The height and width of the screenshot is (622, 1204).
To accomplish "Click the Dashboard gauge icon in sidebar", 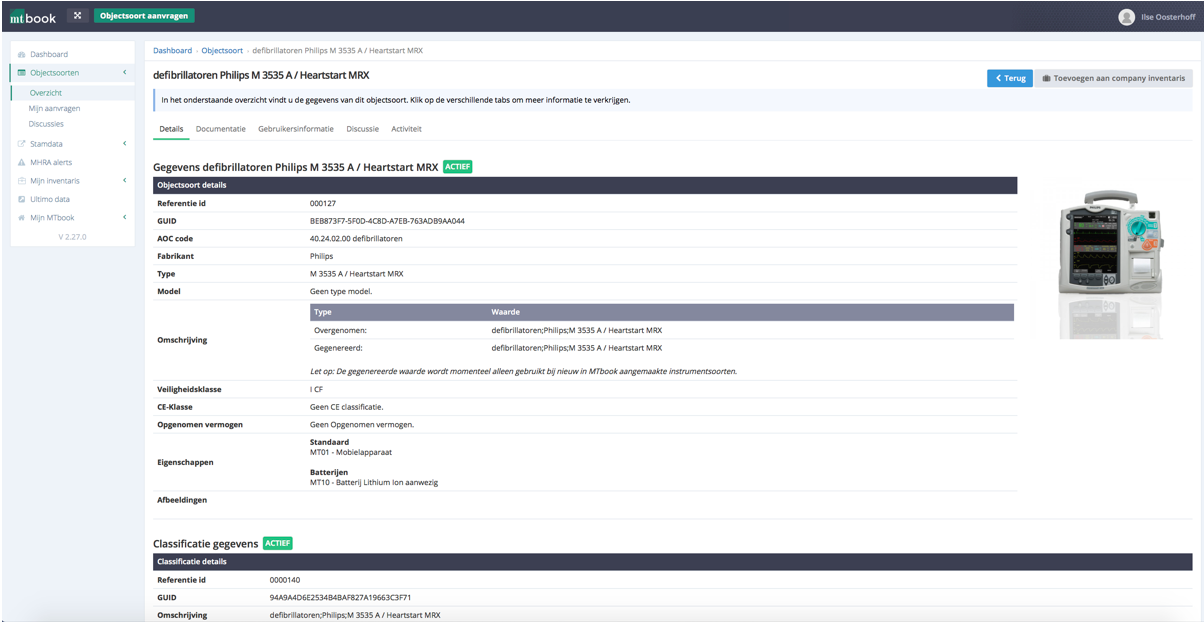I will (x=22, y=54).
